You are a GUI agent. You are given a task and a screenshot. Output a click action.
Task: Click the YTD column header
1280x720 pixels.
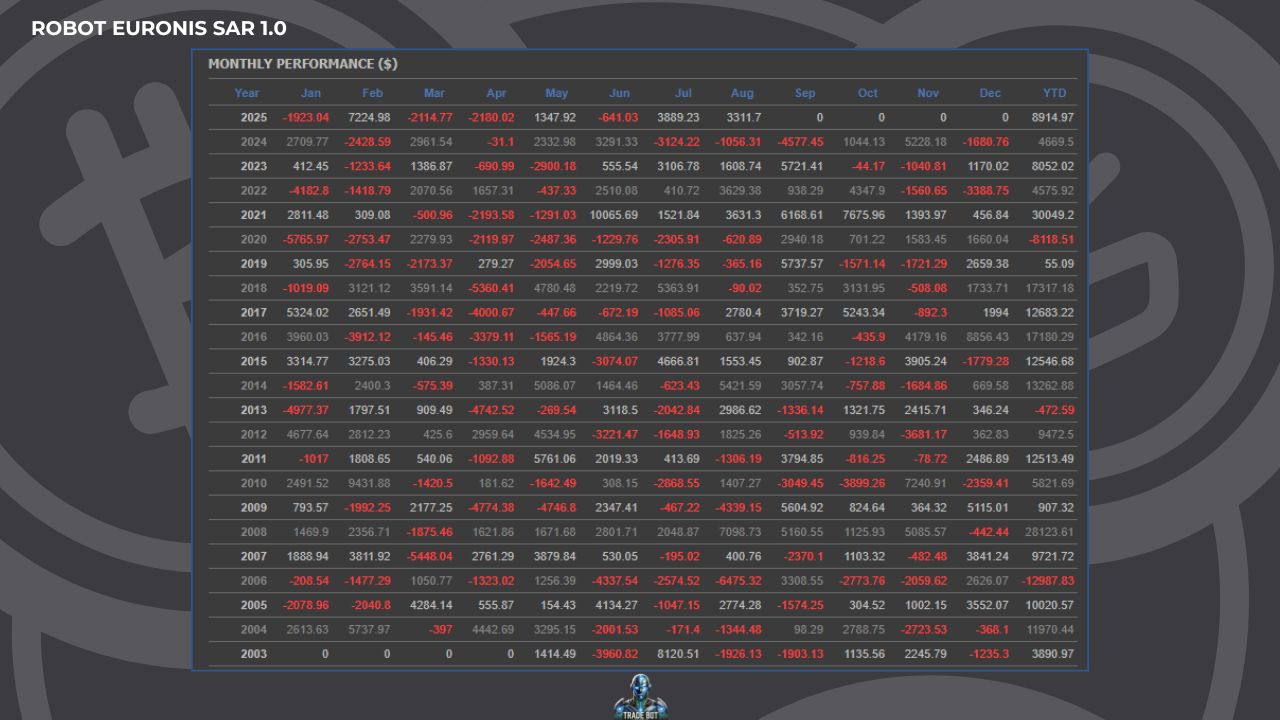pyautogui.click(x=1054, y=93)
